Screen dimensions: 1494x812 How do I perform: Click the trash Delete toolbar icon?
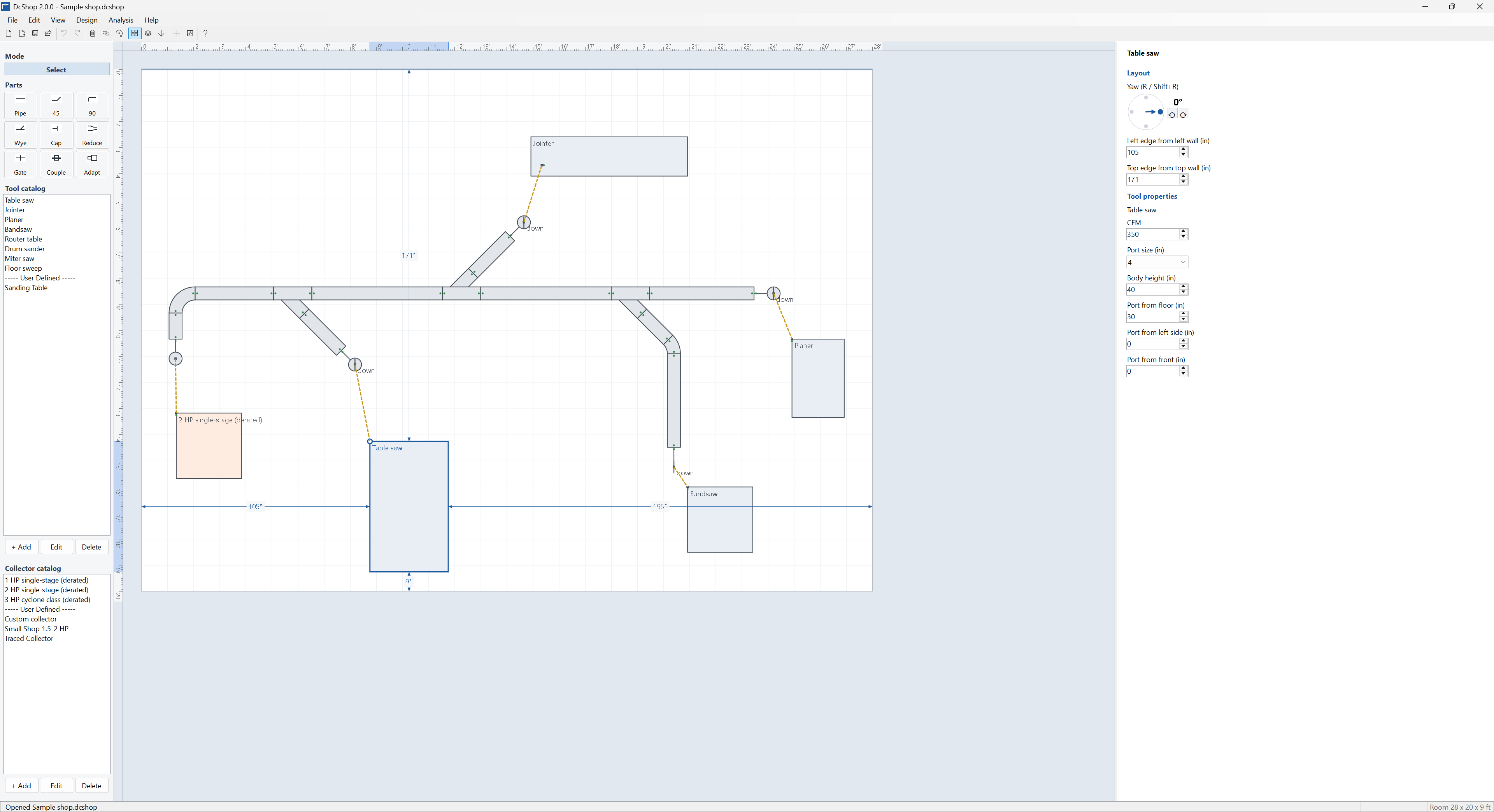(92, 33)
